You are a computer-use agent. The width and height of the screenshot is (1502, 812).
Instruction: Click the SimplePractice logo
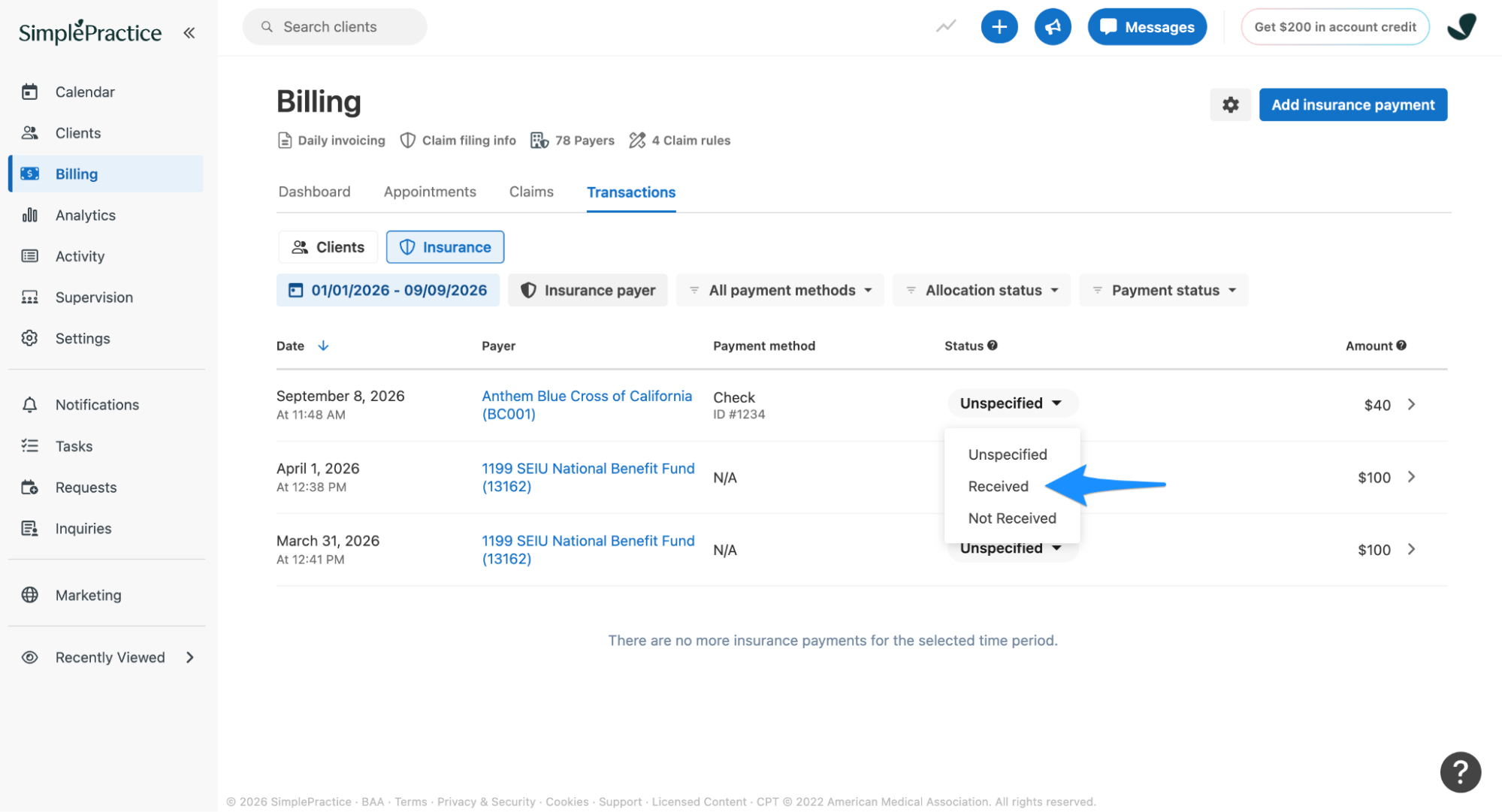point(89,32)
